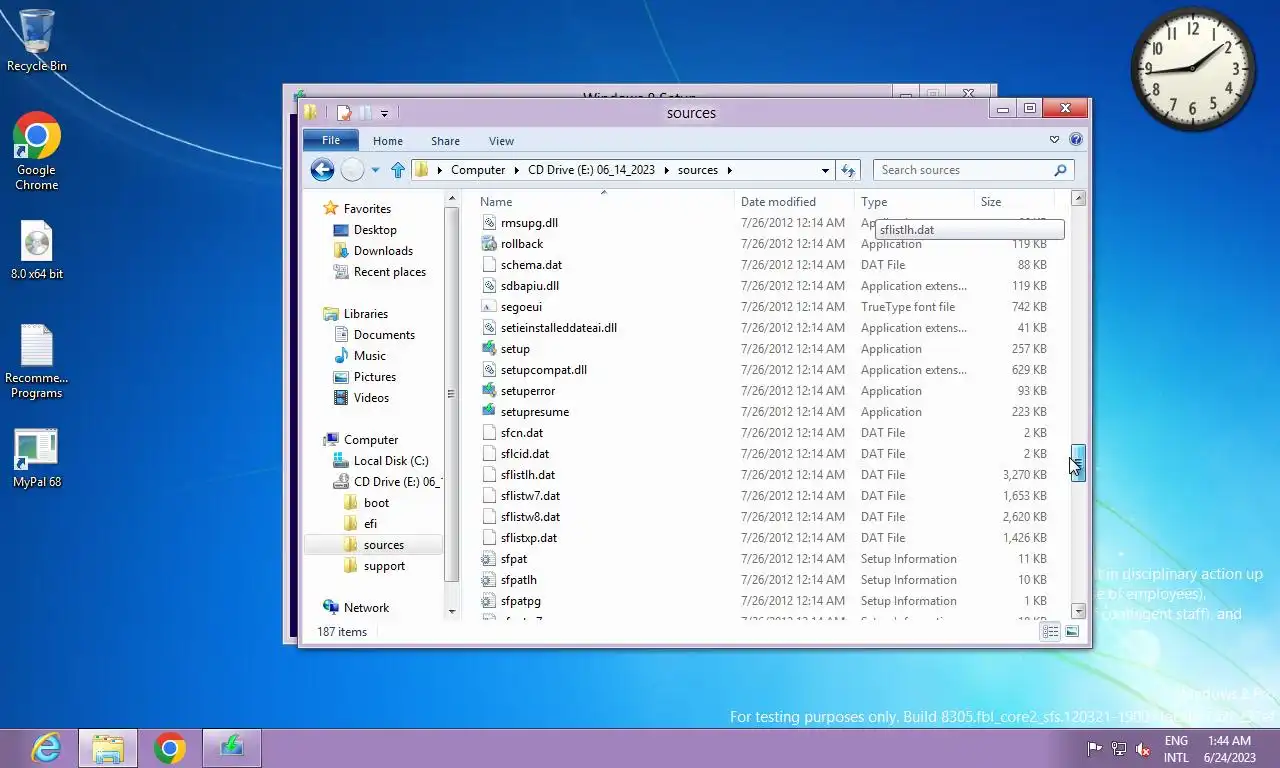
Task: Click Computer in the address breadcrumb
Action: pos(478,170)
